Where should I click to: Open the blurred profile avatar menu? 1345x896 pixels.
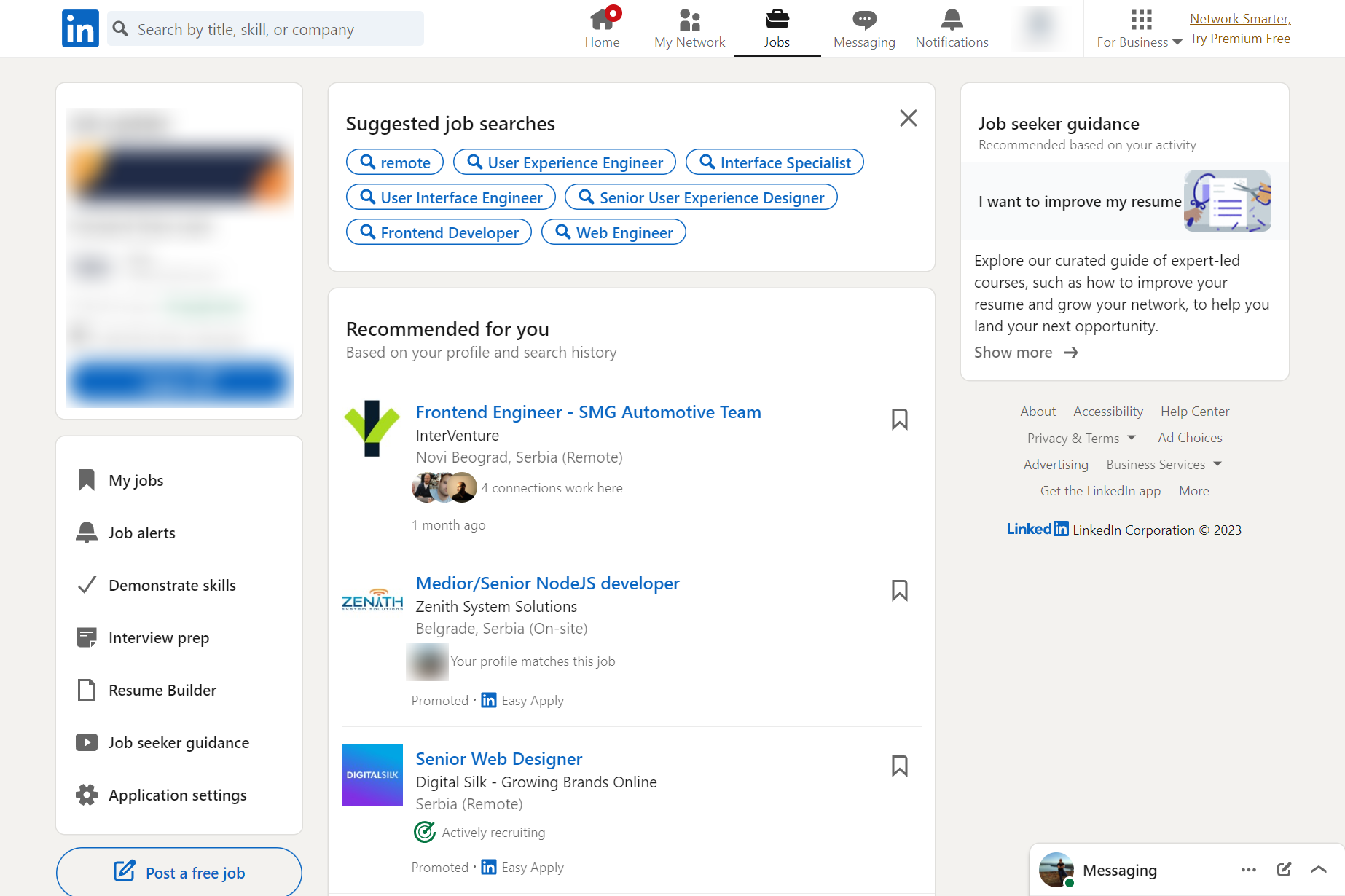pos(1040,28)
